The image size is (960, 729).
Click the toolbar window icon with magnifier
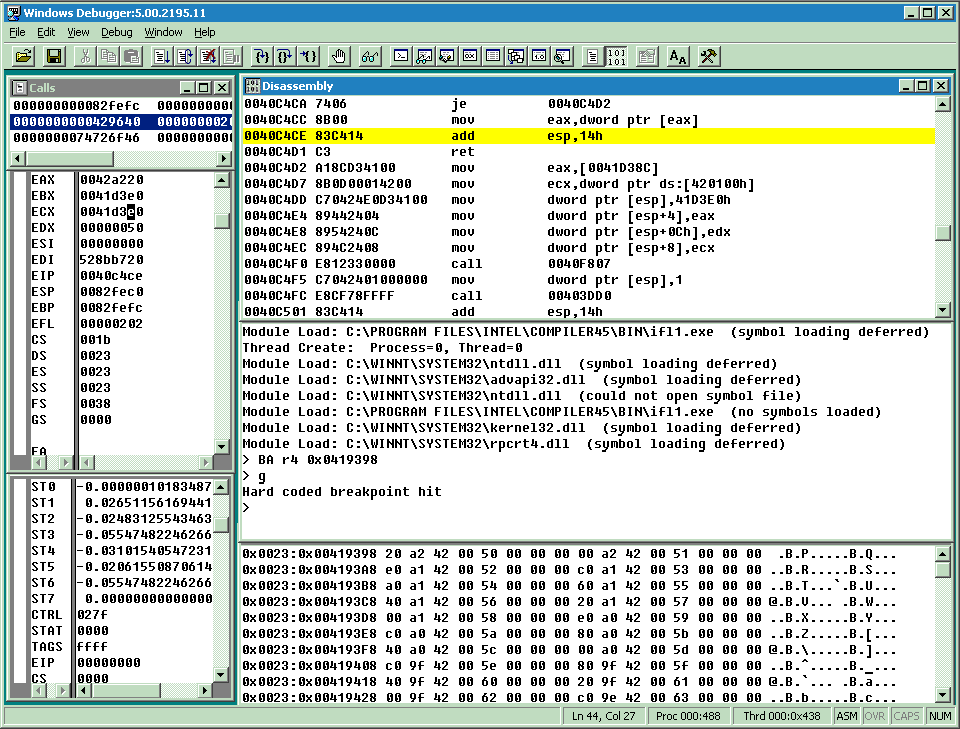click(562, 57)
